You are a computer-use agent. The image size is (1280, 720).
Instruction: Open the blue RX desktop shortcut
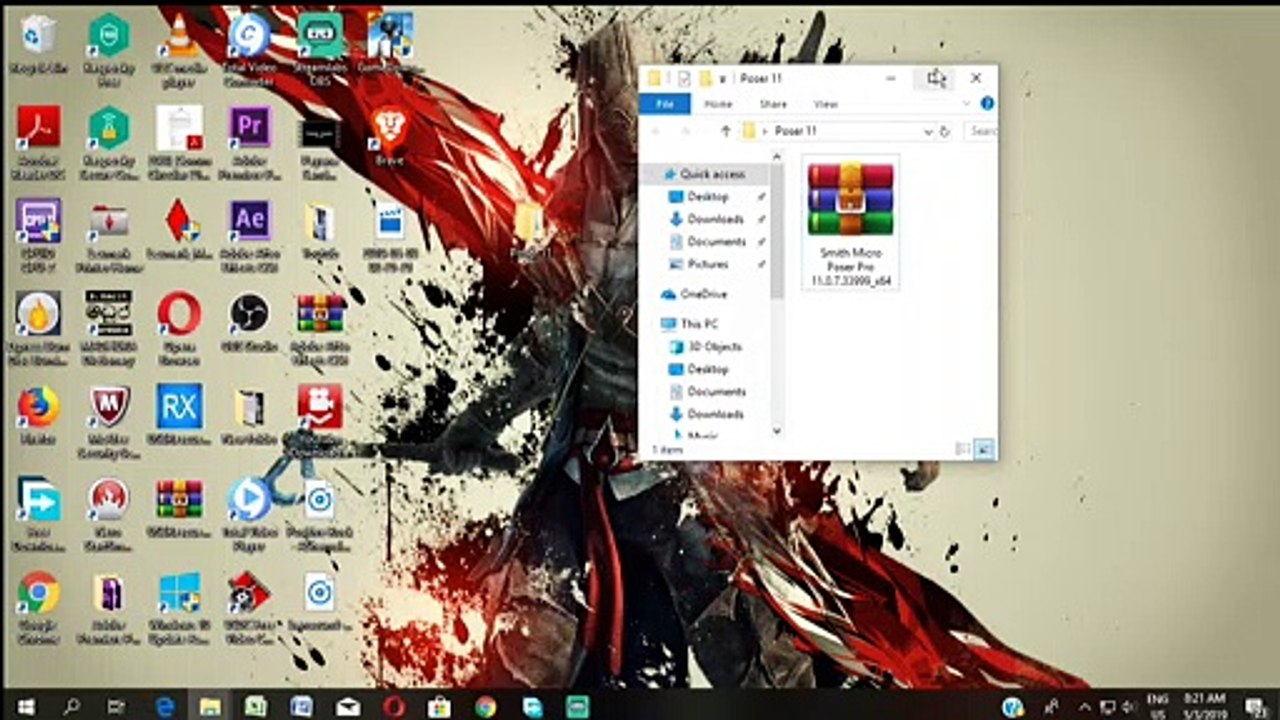(180, 413)
